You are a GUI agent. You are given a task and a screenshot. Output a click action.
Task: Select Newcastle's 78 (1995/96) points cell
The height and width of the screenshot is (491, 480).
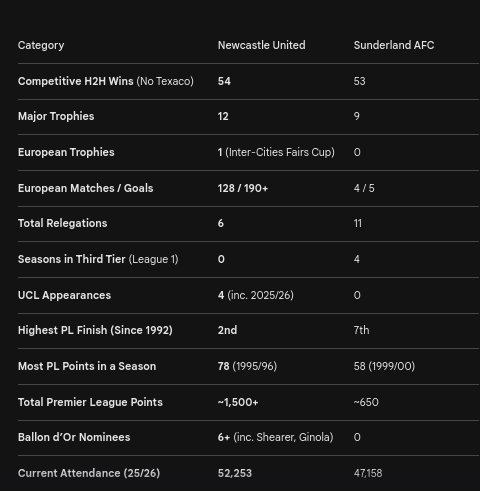pos(247,366)
